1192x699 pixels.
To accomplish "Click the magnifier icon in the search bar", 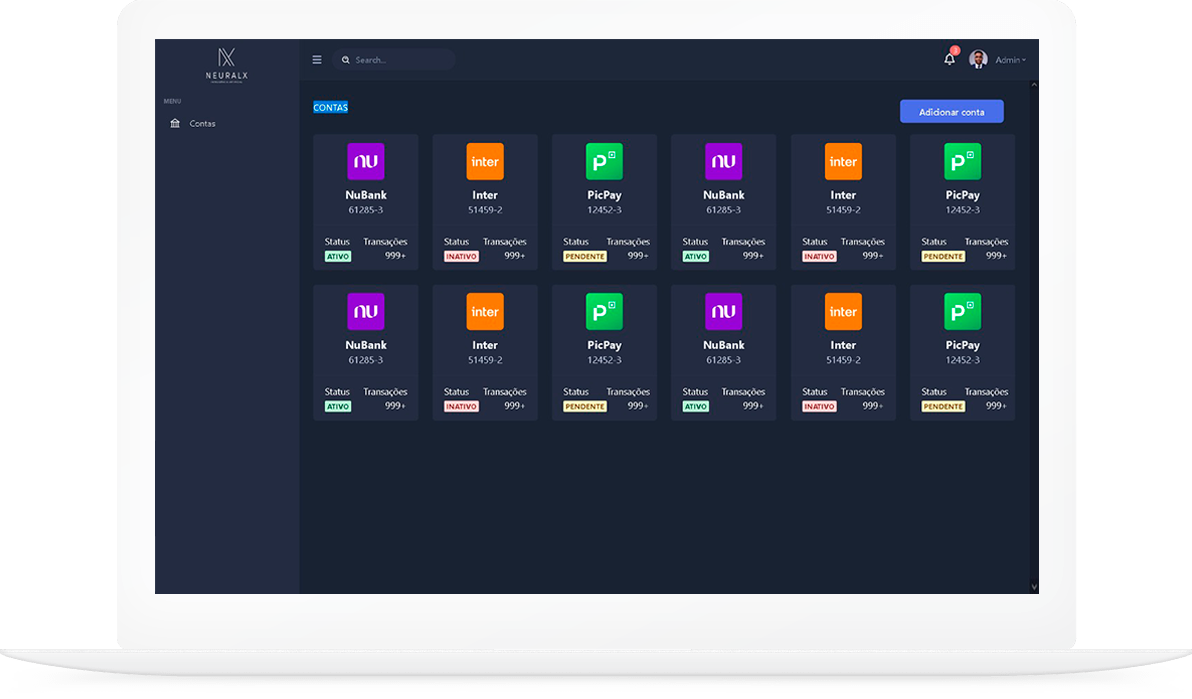I will coord(346,60).
